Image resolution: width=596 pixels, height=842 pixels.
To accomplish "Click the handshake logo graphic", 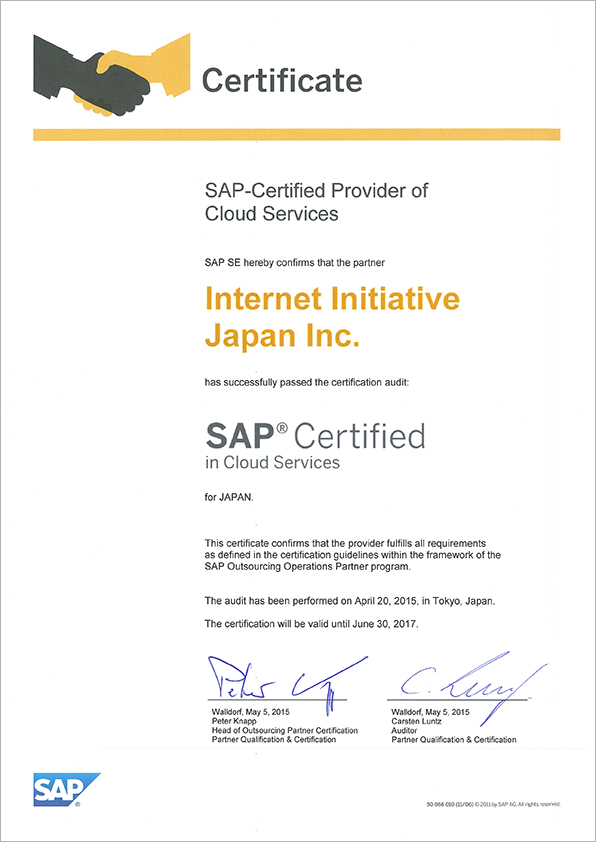I will [112, 74].
